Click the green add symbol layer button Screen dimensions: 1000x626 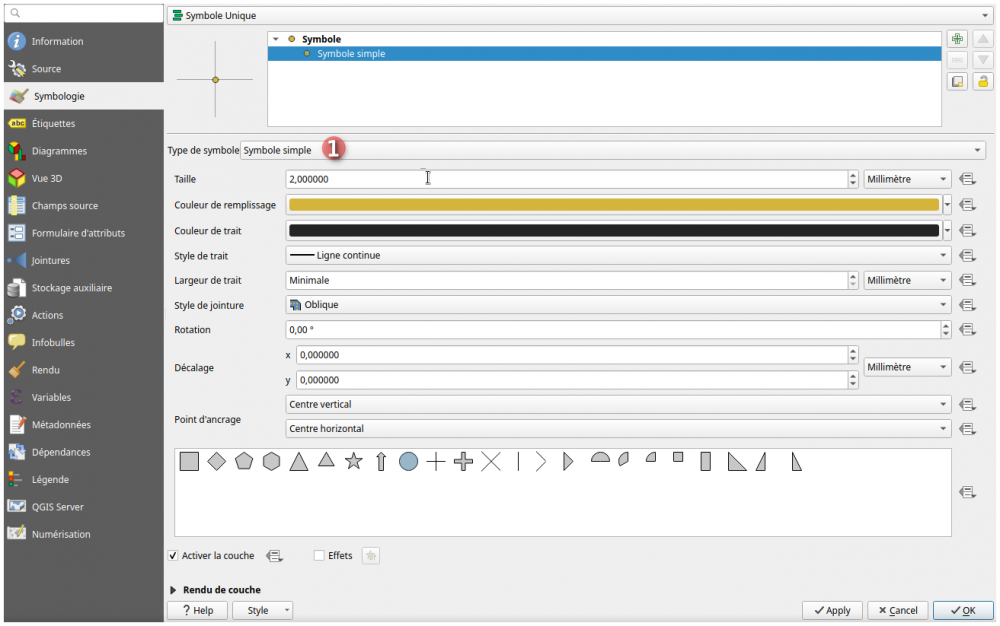pyautogui.click(x=957, y=39)
